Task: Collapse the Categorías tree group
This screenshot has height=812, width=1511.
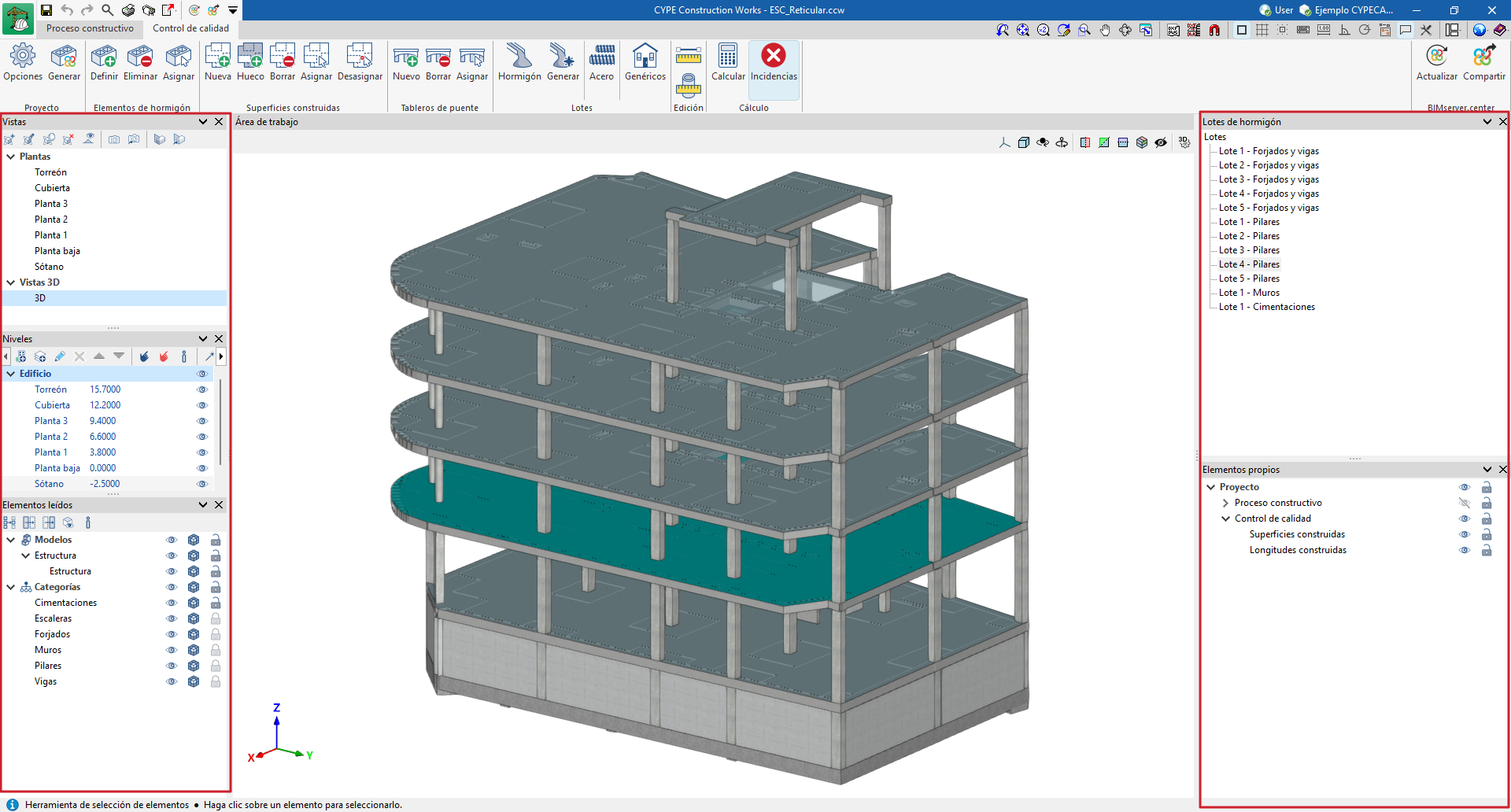Action: [x=11, y=587]
